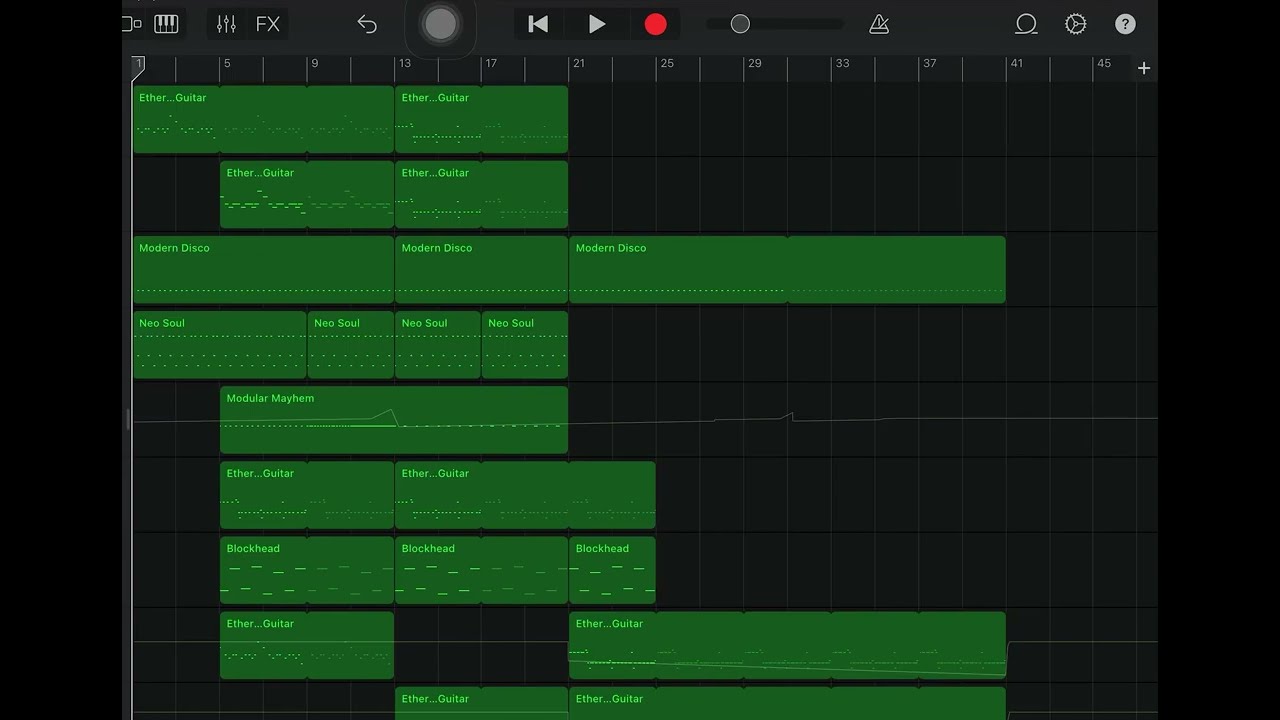Tap bar 37 on the ruler
The height and width of the screenshot is (720, 1280).
click(x=930, y=64)
